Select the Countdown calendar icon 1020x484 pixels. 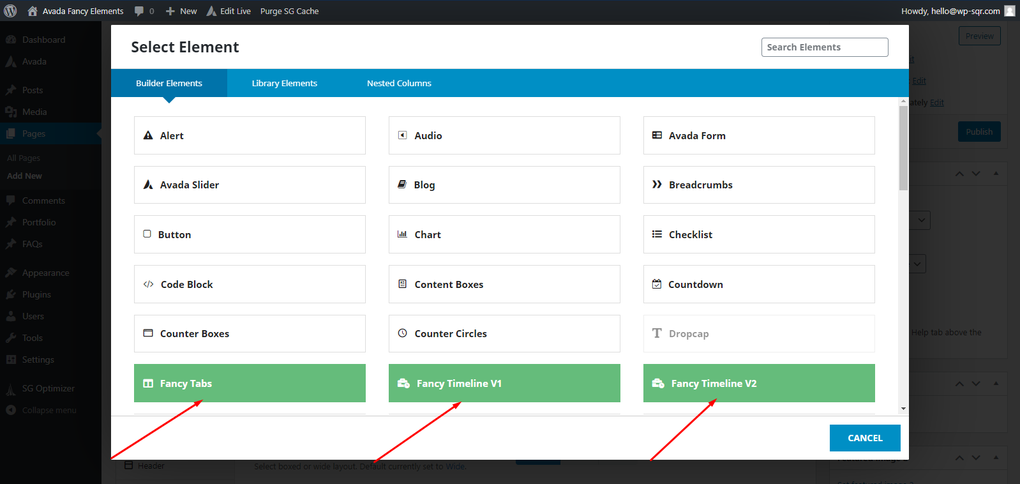(656, 284)
